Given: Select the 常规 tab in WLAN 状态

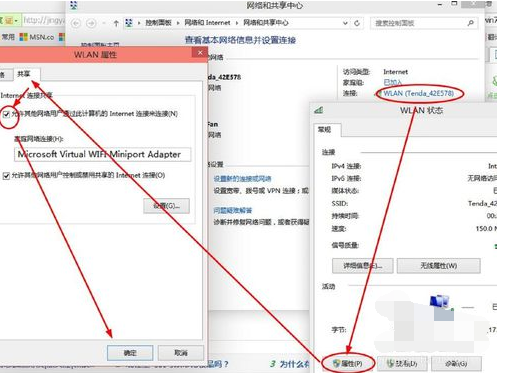Looking at the screenshot, I should click(325, 129).
